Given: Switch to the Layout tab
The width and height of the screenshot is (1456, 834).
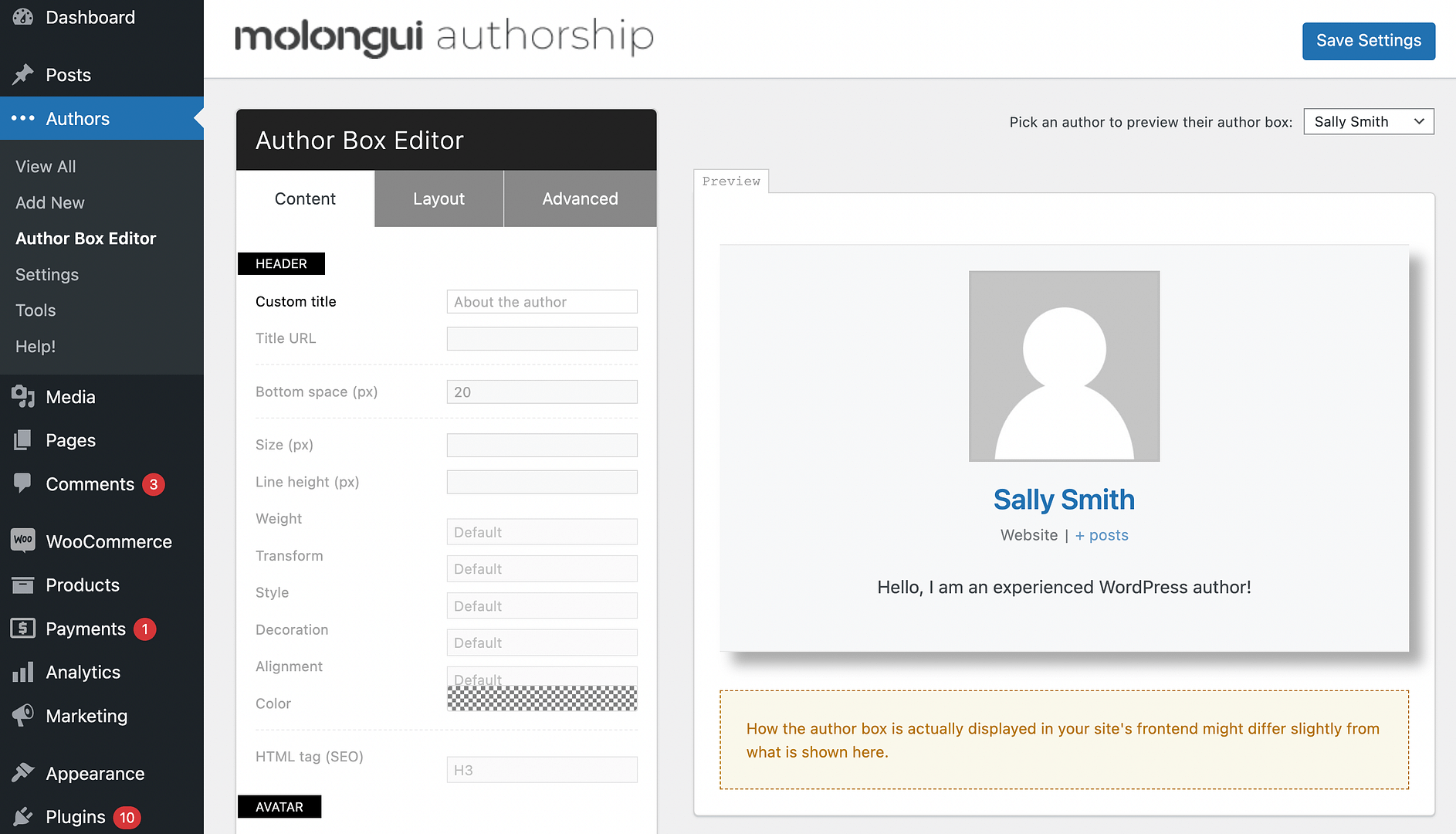Looking at the screenshot, I should click(x=438, y=199).
